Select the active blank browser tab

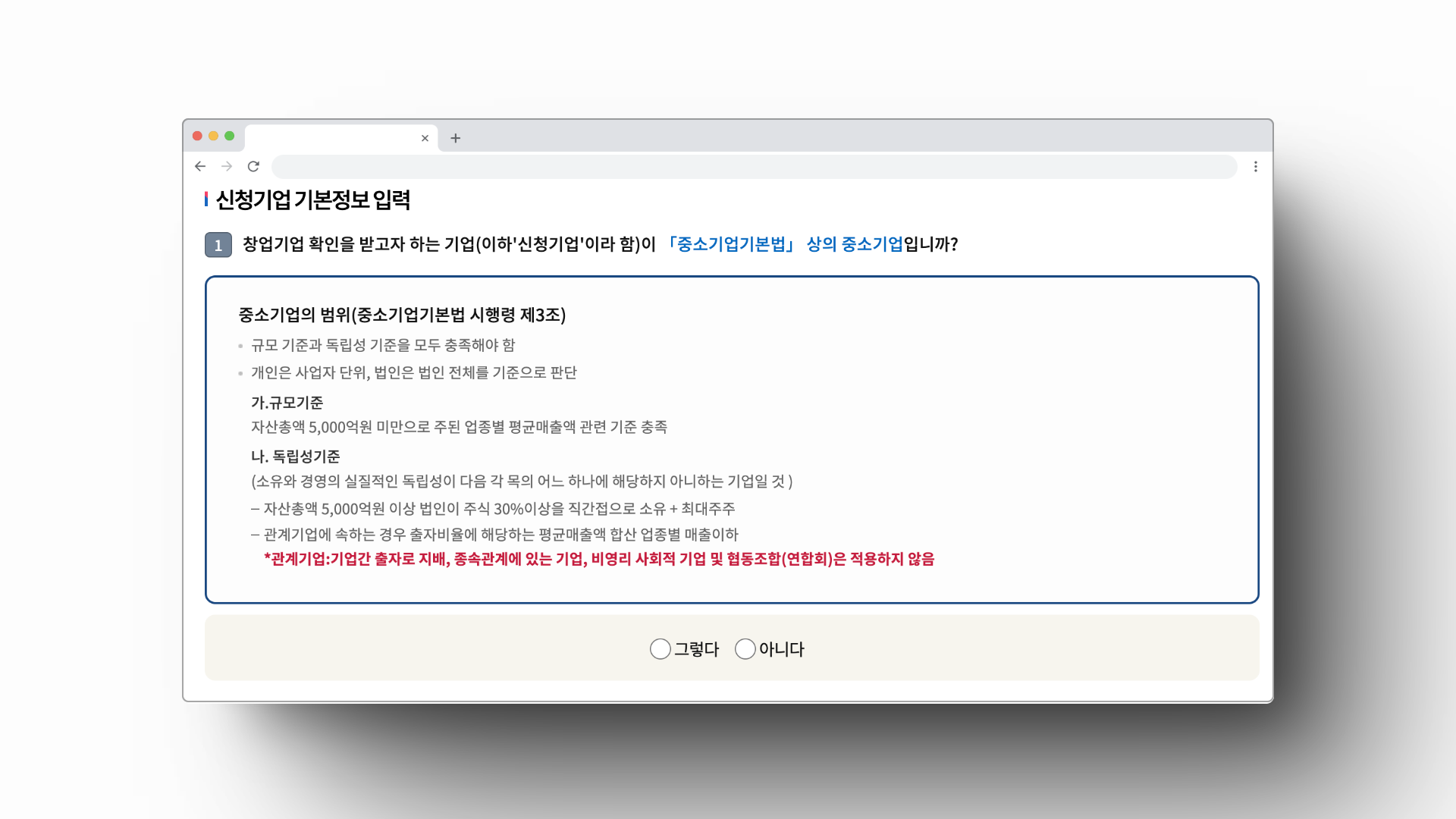(334, 138)
